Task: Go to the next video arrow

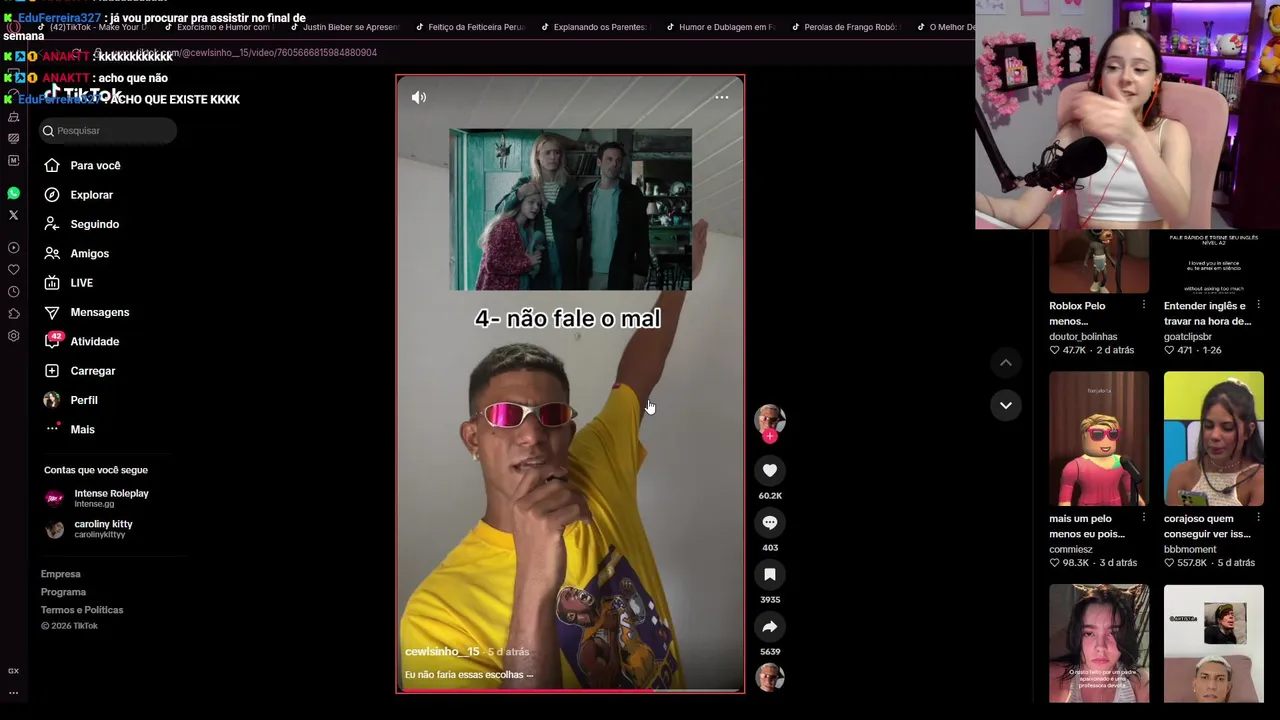Action: click(1006, 405)
